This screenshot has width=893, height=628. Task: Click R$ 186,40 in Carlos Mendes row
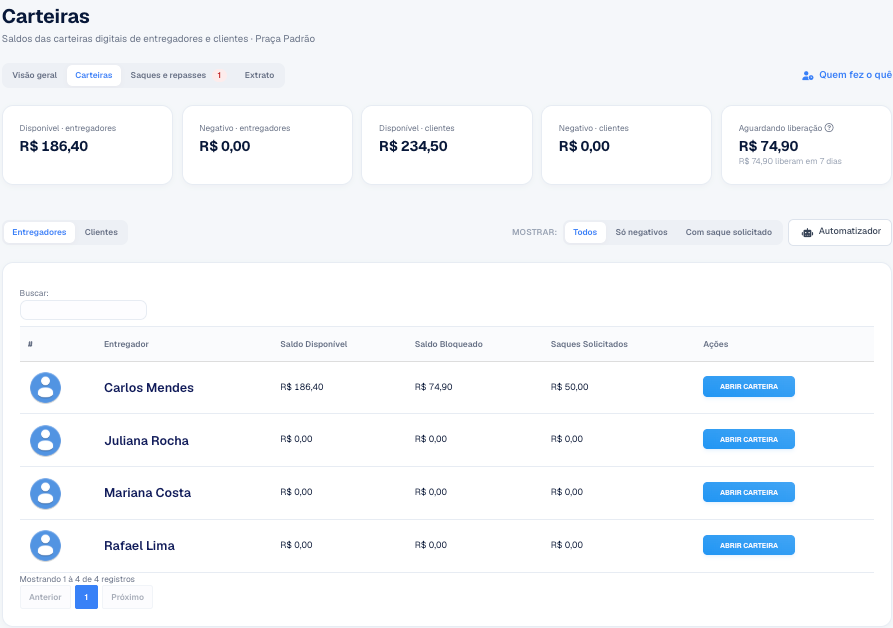302,387
